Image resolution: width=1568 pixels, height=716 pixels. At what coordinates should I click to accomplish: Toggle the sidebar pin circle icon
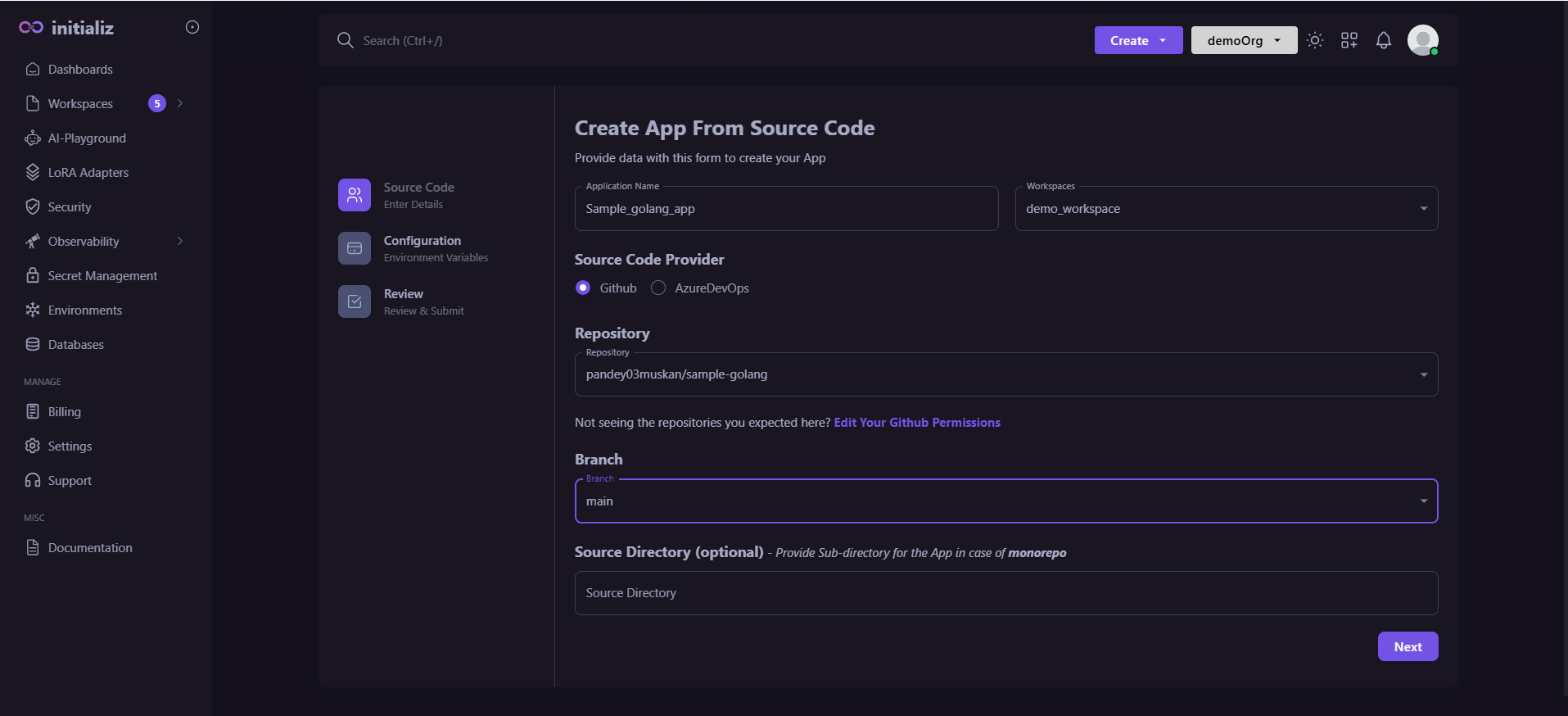coord(192,27)
